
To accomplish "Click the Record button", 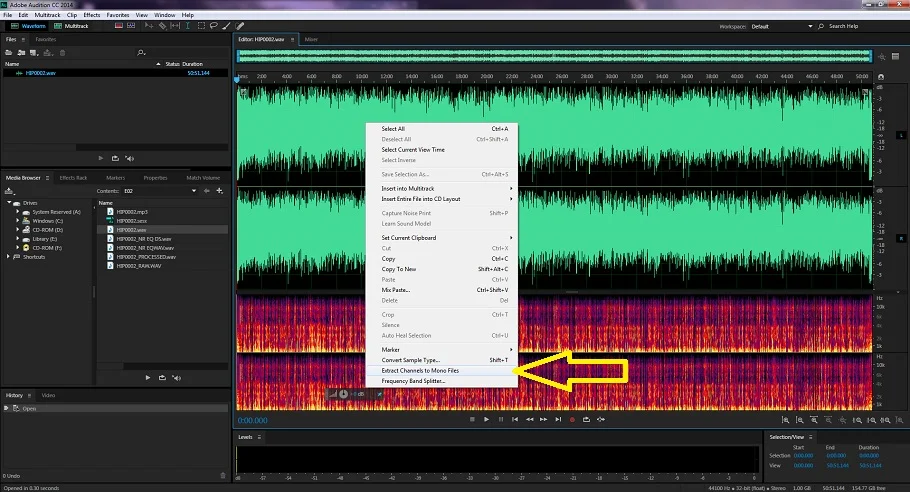I will (572, 419).
